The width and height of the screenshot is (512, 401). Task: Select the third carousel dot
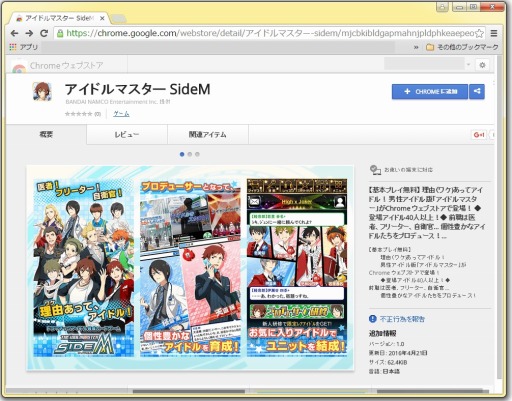click(x=197, y=154)
